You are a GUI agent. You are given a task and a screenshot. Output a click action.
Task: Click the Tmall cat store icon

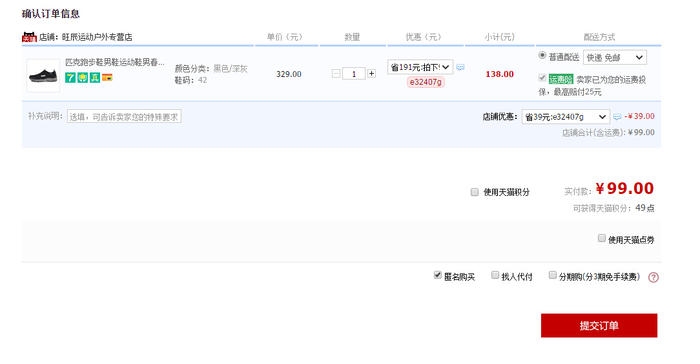[29, 37]
